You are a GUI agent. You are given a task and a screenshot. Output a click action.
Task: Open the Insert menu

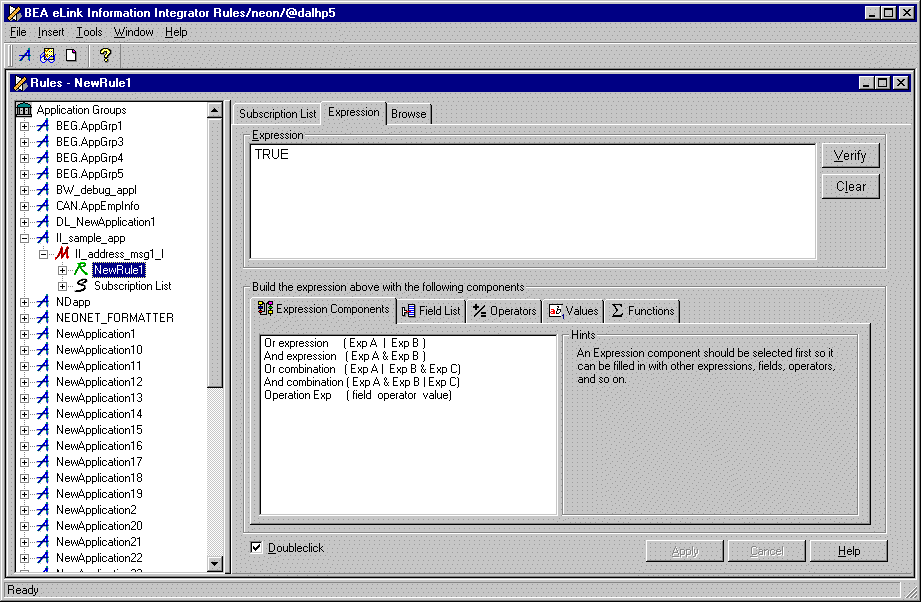click(x=51, y=32)
